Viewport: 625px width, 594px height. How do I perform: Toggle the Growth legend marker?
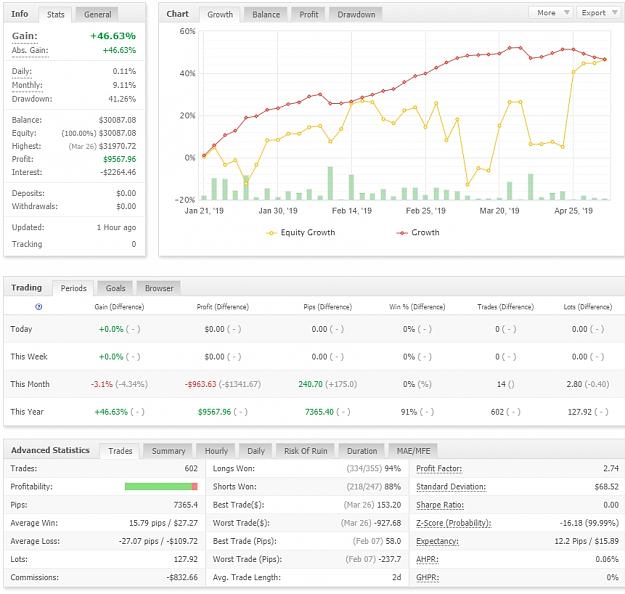[402, 233]
